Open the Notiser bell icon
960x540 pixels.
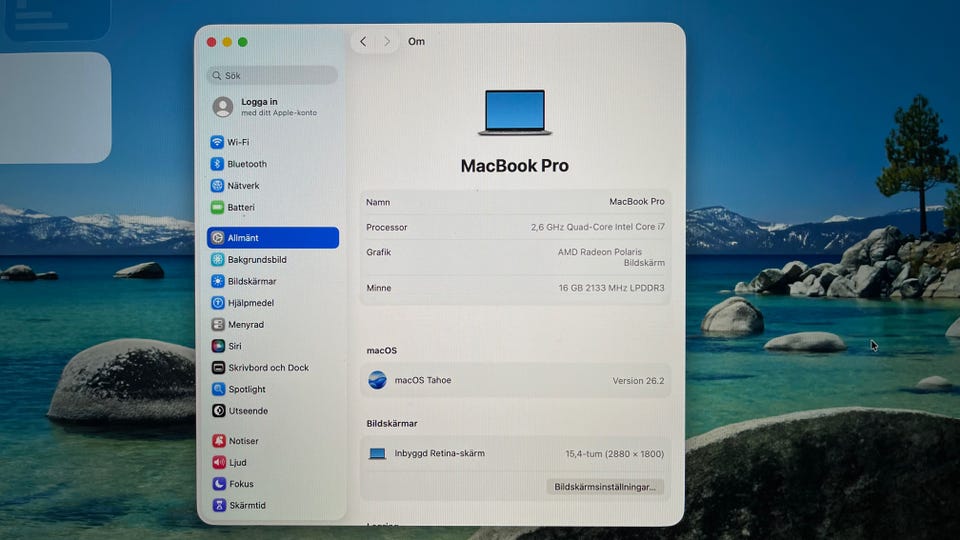219,440
